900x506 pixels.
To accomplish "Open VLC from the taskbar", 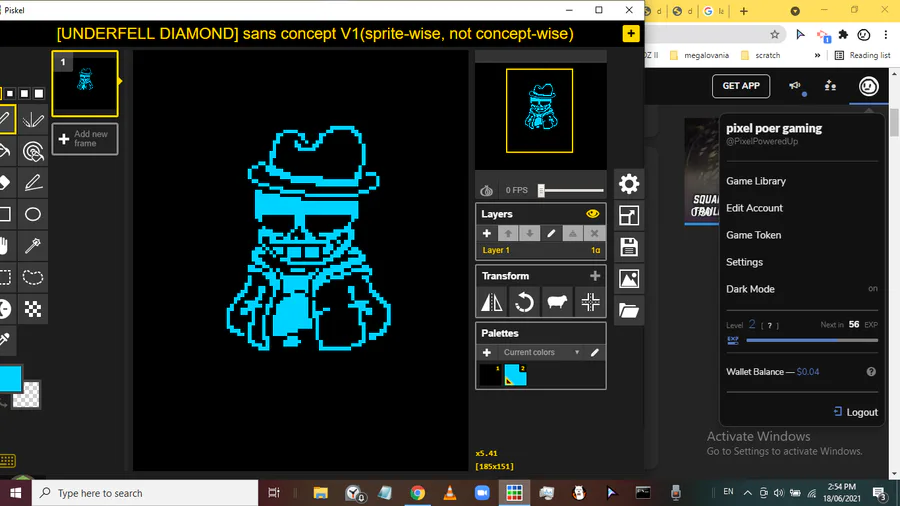I will coord(449,493).
